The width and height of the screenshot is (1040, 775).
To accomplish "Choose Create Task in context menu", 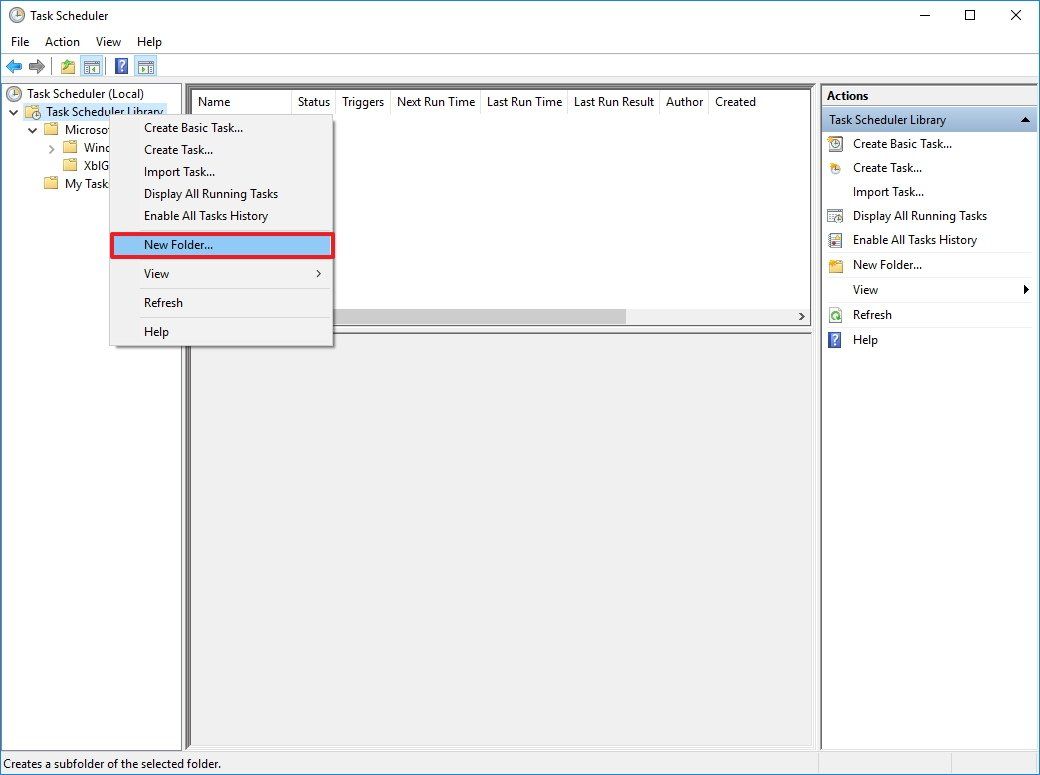I will (x=222, y=150).
